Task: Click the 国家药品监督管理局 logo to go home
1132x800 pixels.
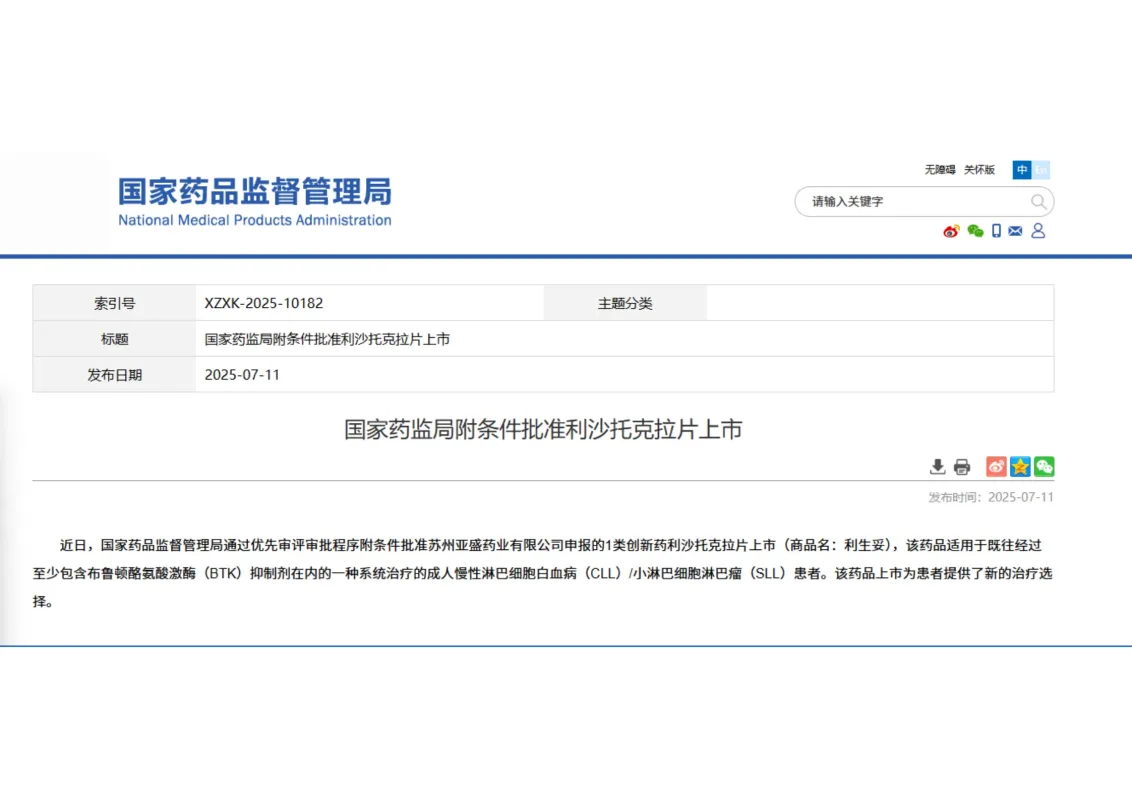Action: click(x=255, y=202)
